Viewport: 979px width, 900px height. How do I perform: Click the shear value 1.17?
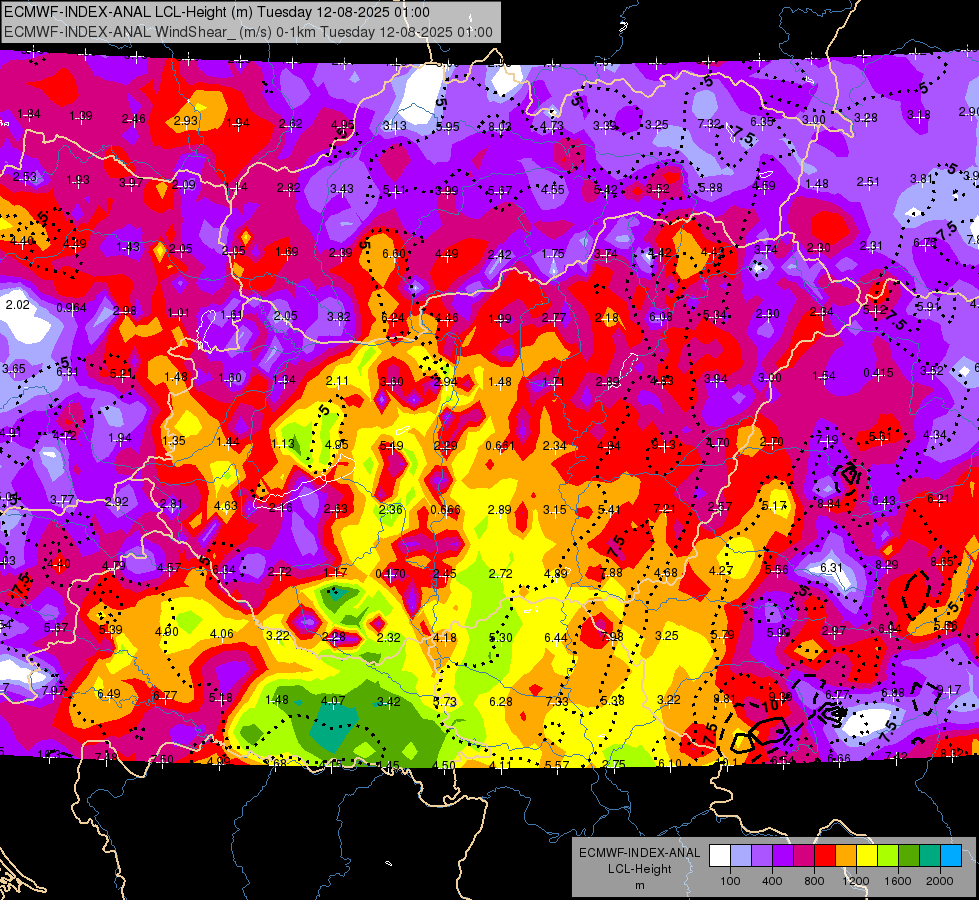coord(335,573)
